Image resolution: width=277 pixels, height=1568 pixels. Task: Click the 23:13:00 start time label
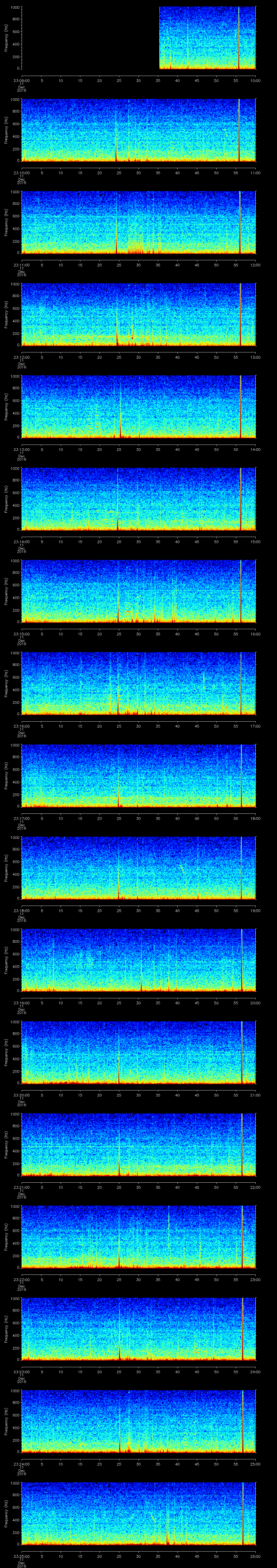pos(21,449)
